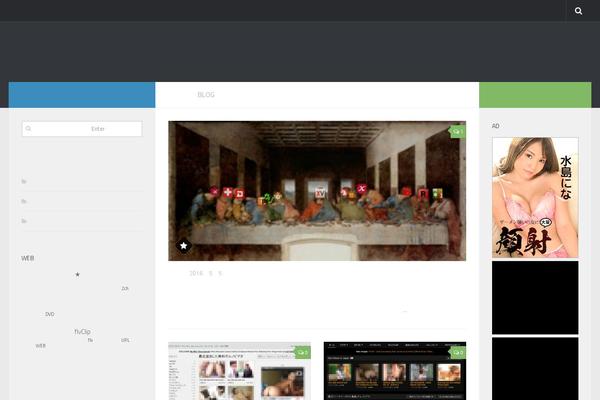
Task: Open the second folder category icon
Action: 24,201
